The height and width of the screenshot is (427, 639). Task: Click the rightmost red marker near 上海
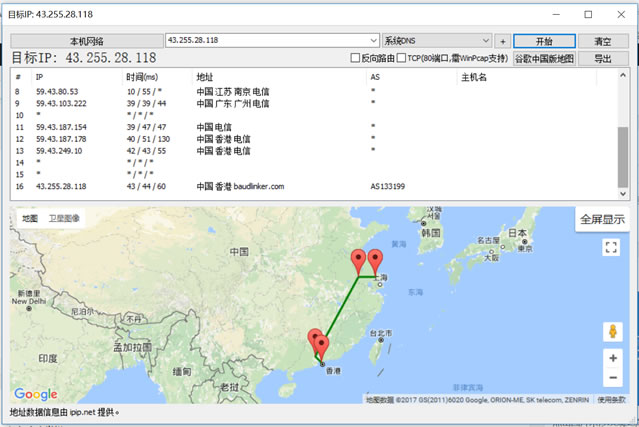[376, 262]
